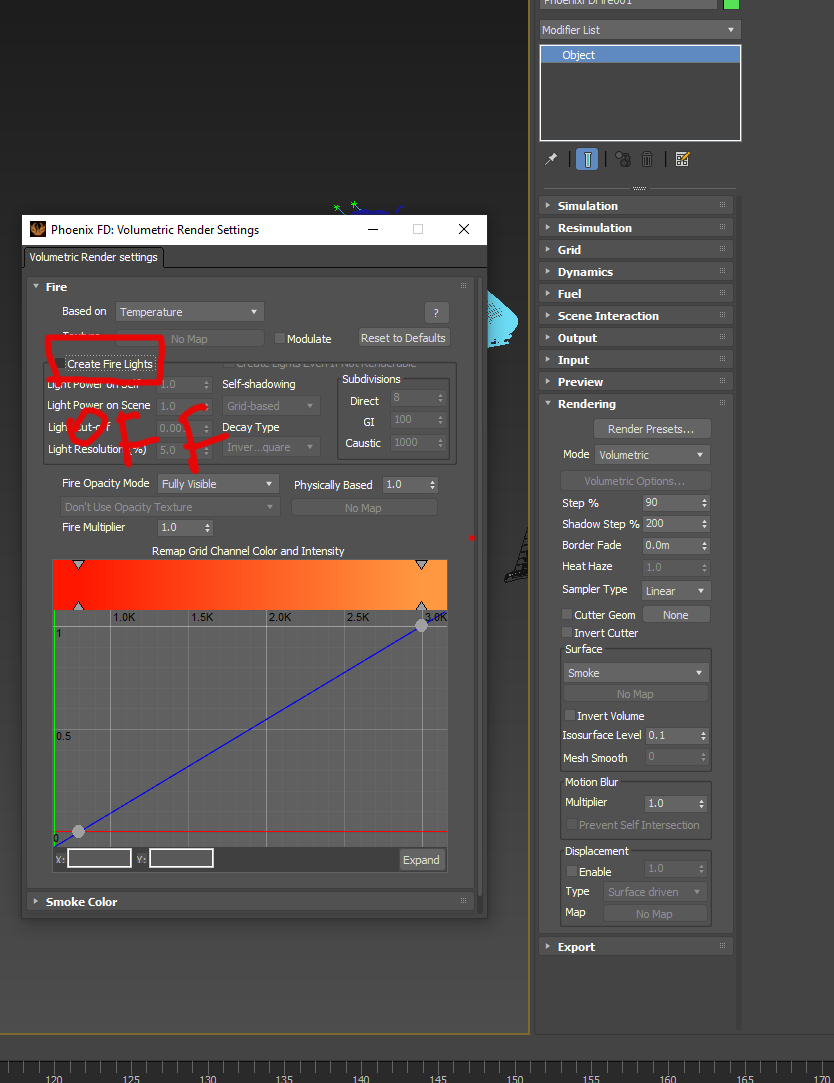Screen dimensions: 834x1083
Task: Toggle Show End Result tube icon
Action: [587, 160]
